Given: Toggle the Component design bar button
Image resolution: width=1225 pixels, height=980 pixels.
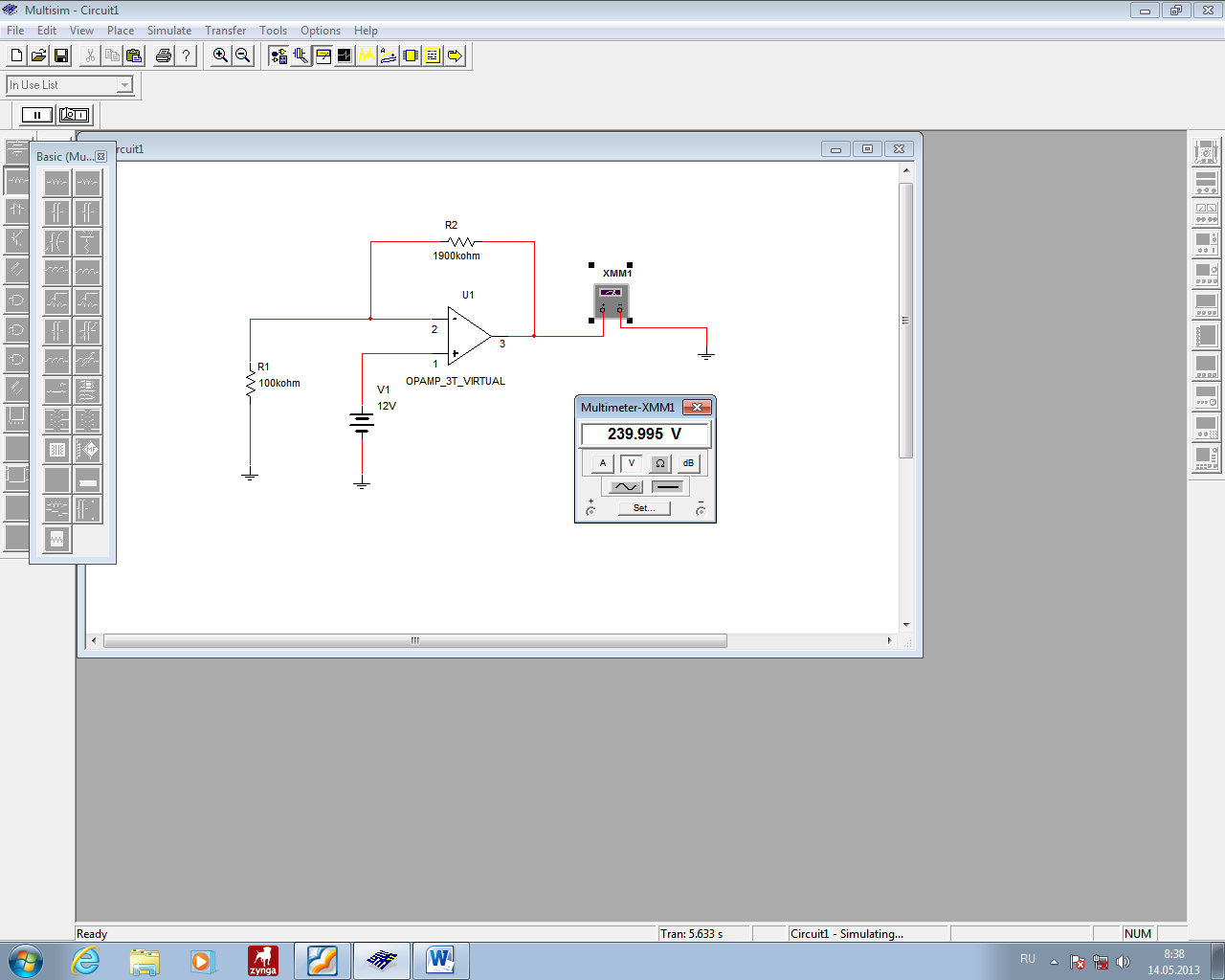Looking at the screenshot, I should pyautogui.click(x=278, y=56).
